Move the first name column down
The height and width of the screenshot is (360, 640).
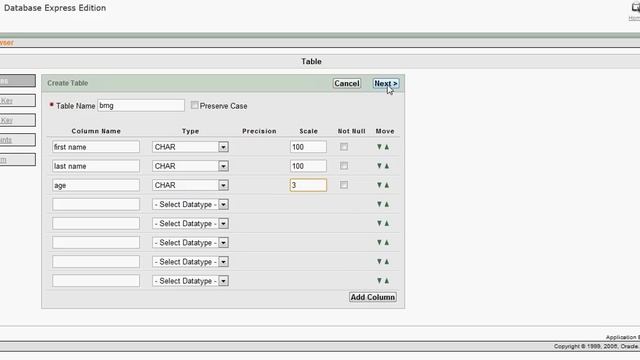pos(379,147)
